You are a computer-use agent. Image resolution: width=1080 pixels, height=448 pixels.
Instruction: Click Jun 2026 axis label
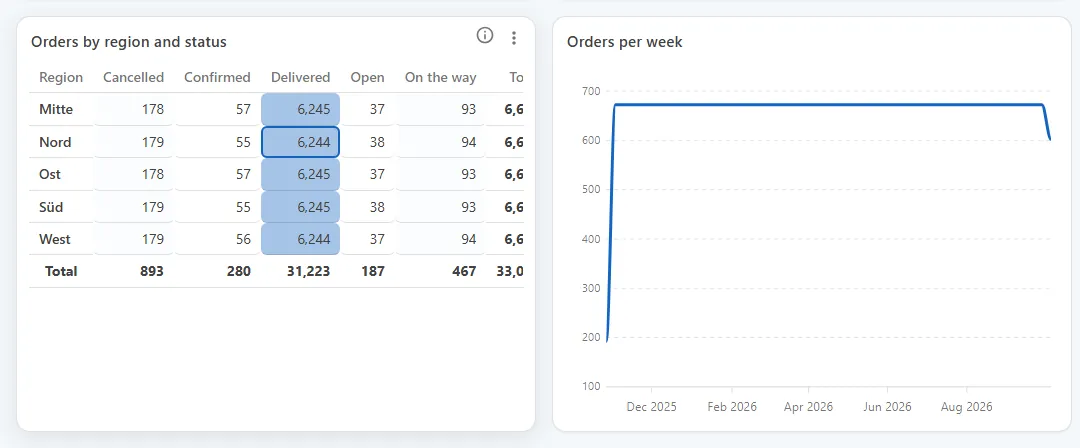pos(889,407)
